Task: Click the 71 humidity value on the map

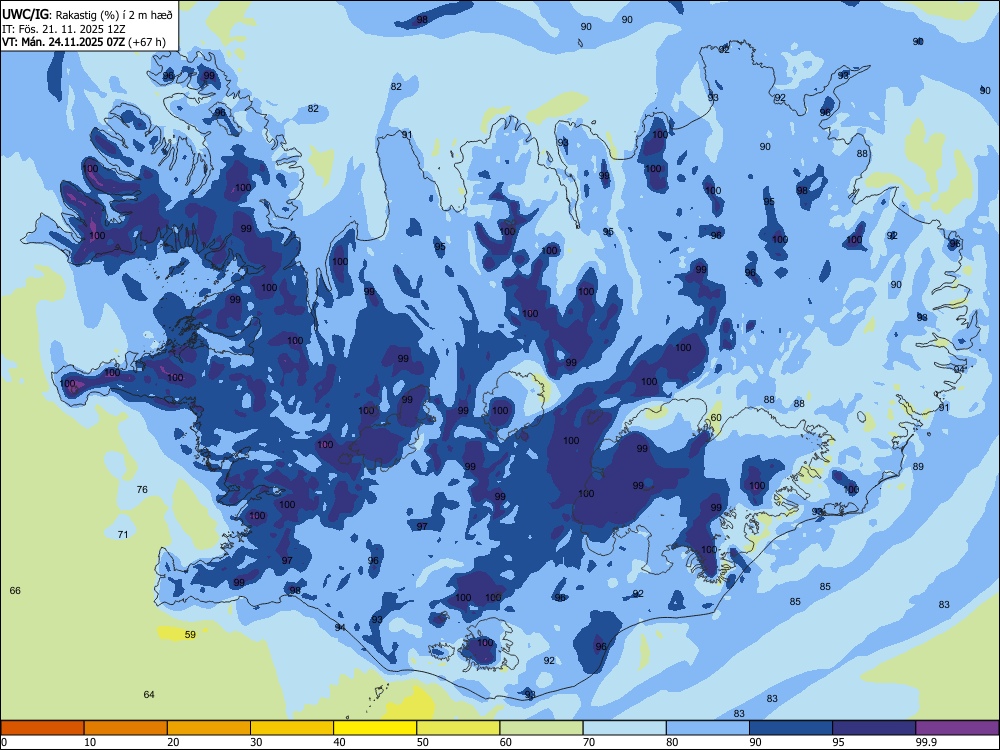Action: [123, 534]
